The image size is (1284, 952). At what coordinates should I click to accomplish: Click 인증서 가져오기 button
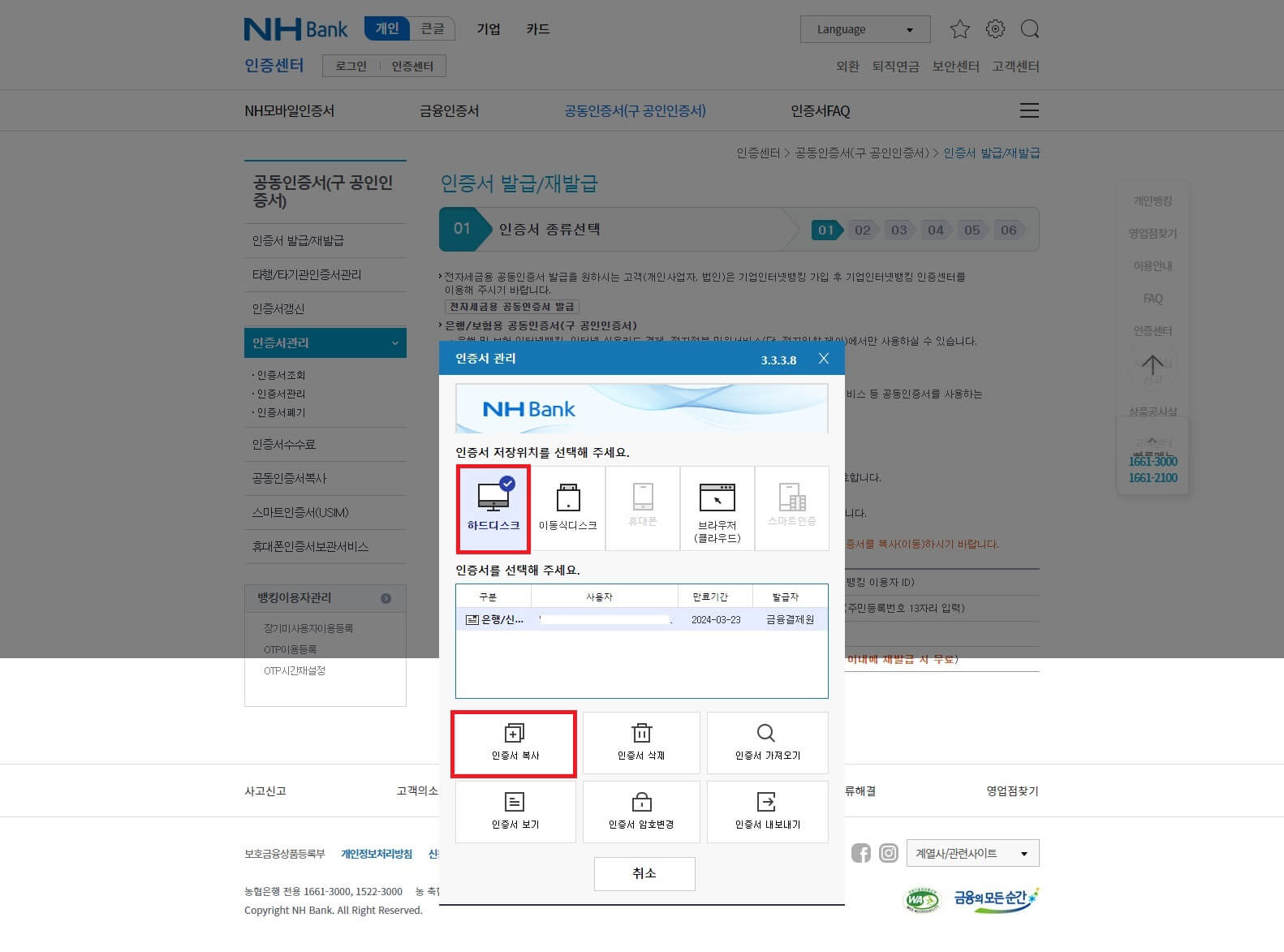(x=768, y=743)
